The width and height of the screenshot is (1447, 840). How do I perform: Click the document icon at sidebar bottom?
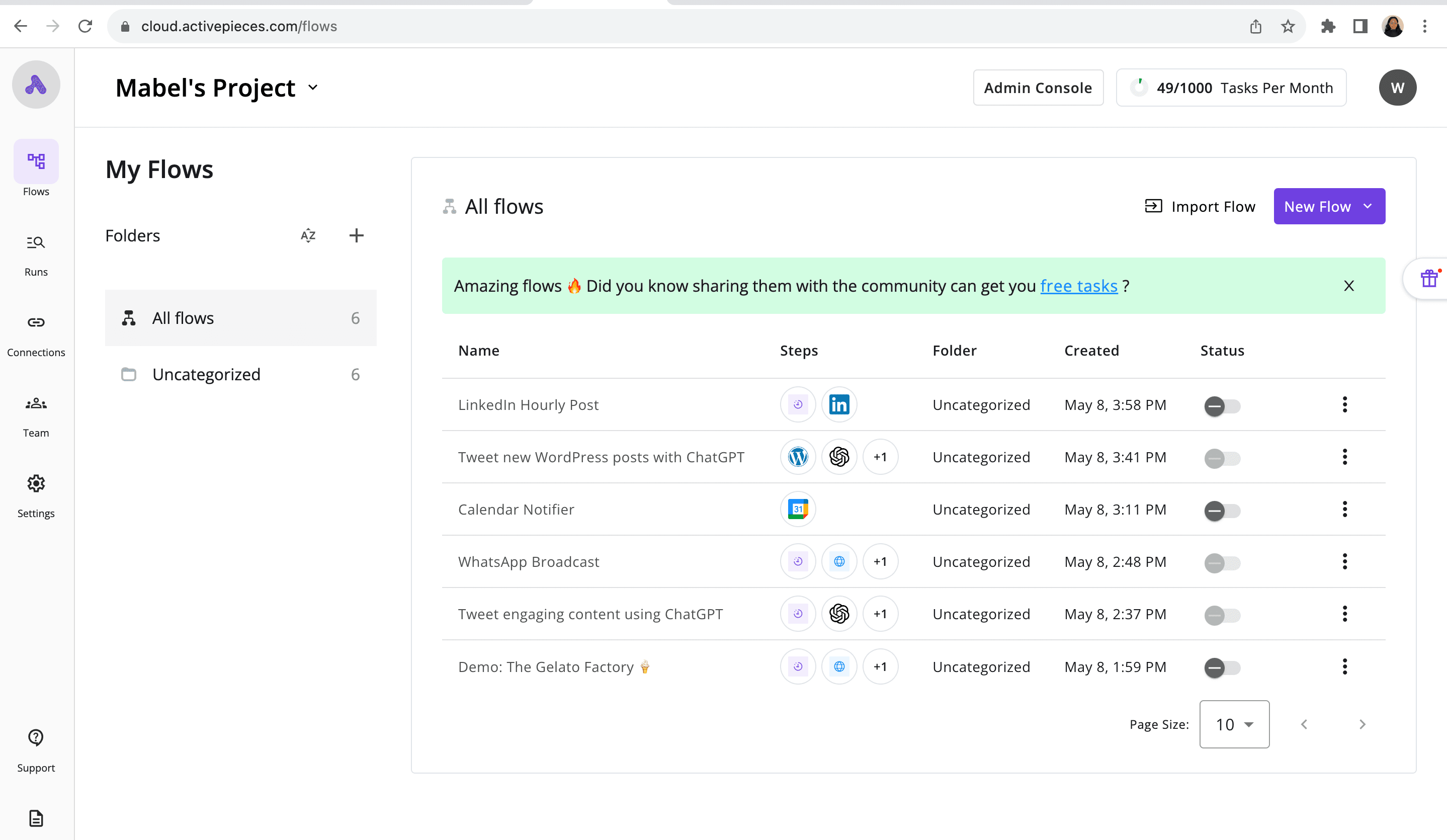pyautogui.click(x=36, y=818)
